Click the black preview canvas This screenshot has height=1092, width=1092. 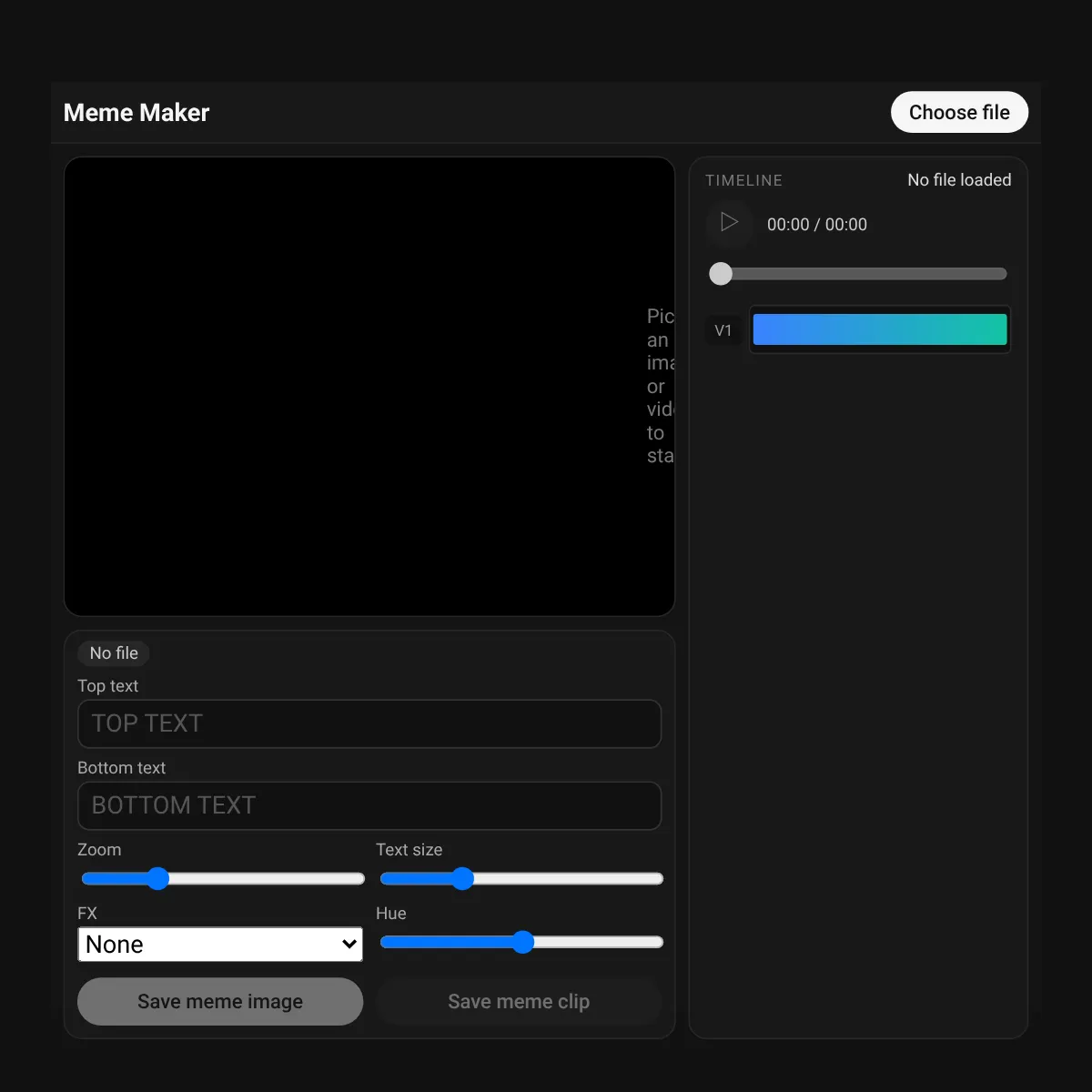point(369,387)
